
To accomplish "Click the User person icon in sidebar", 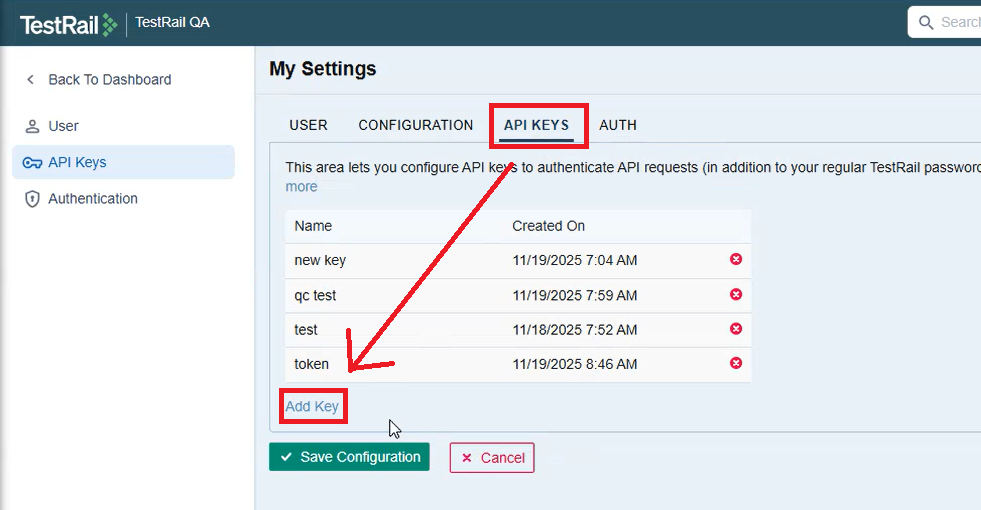I will click(32, 126).
